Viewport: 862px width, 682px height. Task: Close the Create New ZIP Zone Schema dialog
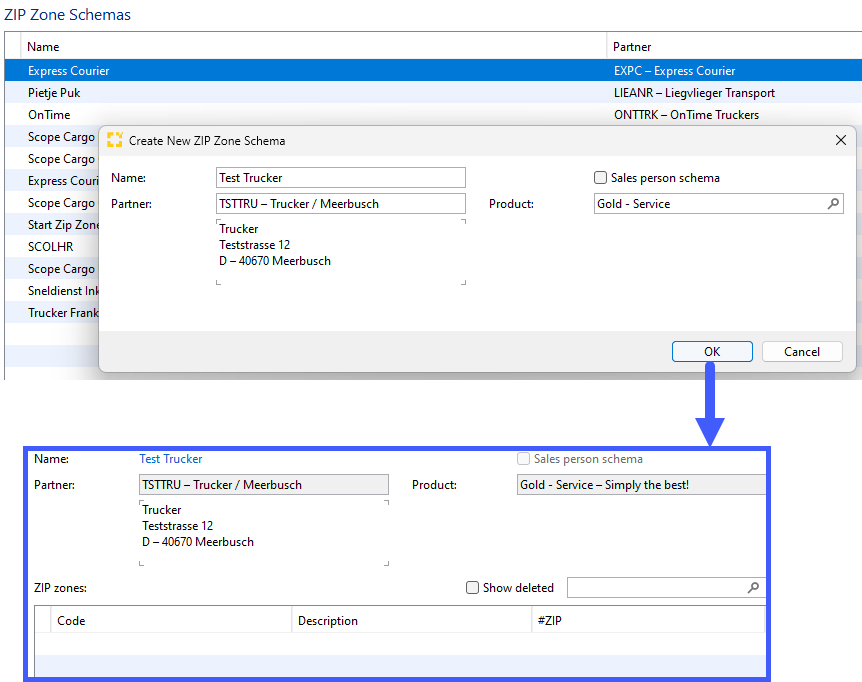click(841, 140)
